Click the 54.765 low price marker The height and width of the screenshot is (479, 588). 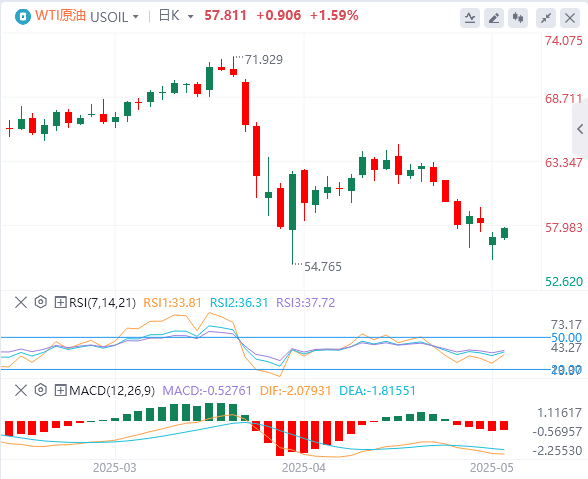322,267
